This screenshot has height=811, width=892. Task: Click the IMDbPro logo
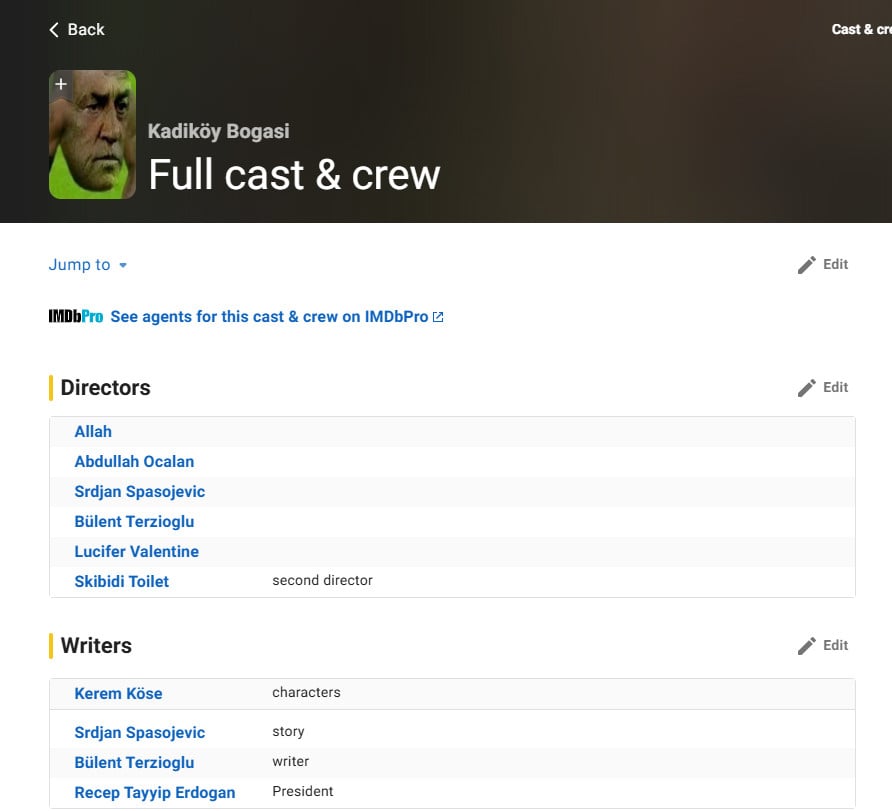tap(76, 316)
